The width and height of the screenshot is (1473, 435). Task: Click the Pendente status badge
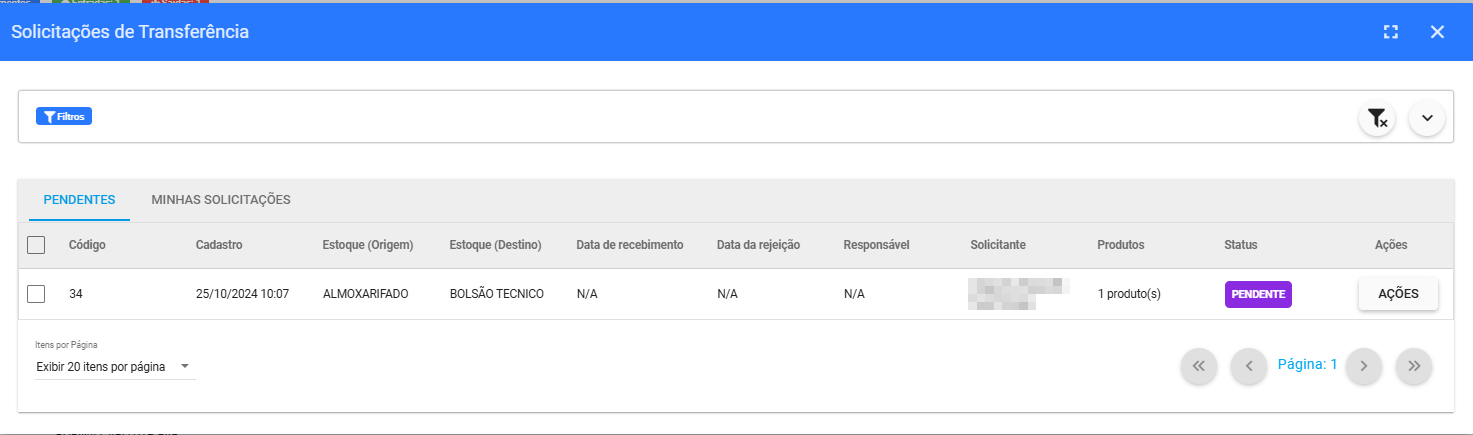[x=1258, y=294]
